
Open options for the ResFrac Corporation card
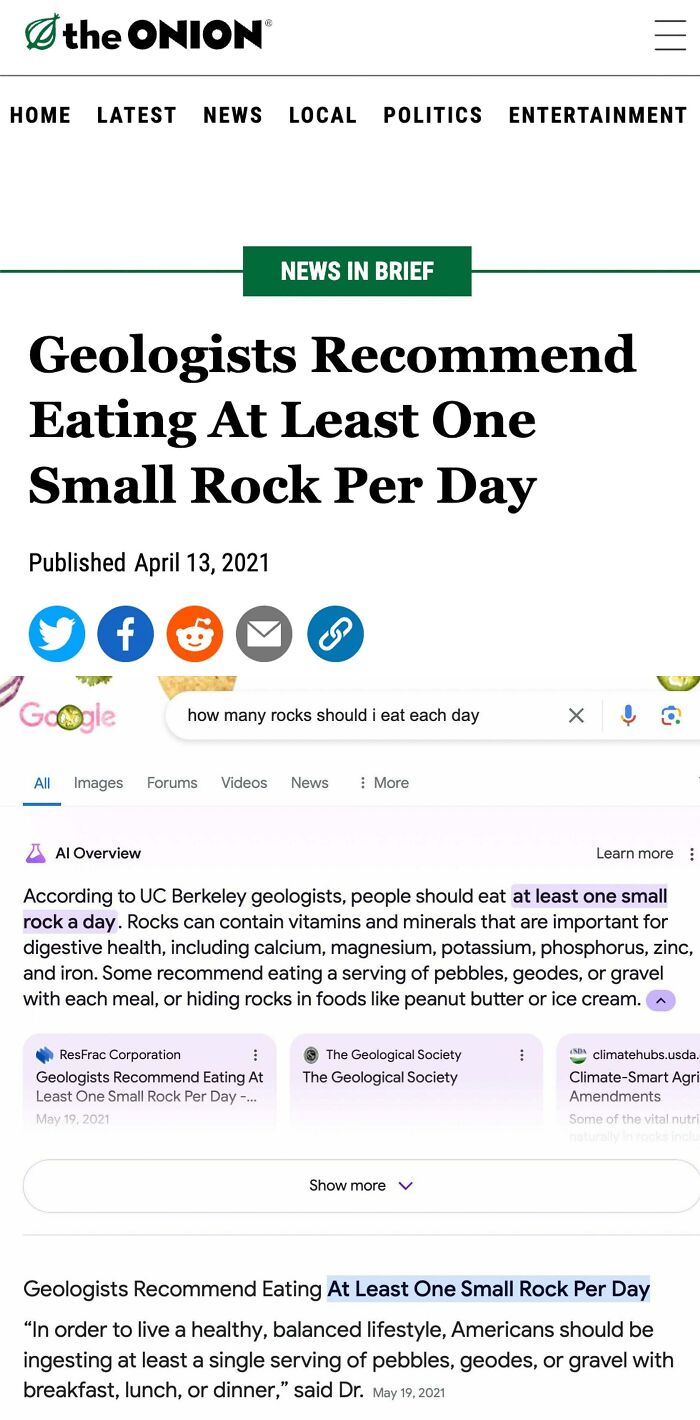point(255,1054)
